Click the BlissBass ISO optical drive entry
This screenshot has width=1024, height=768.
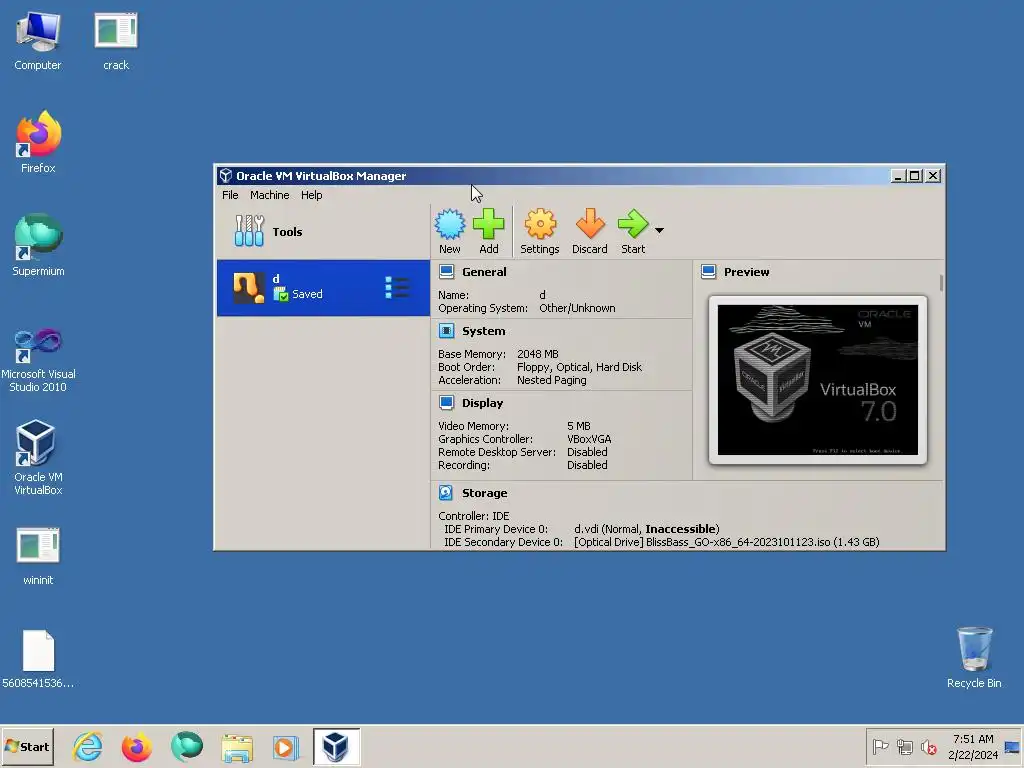click(727, 542)
